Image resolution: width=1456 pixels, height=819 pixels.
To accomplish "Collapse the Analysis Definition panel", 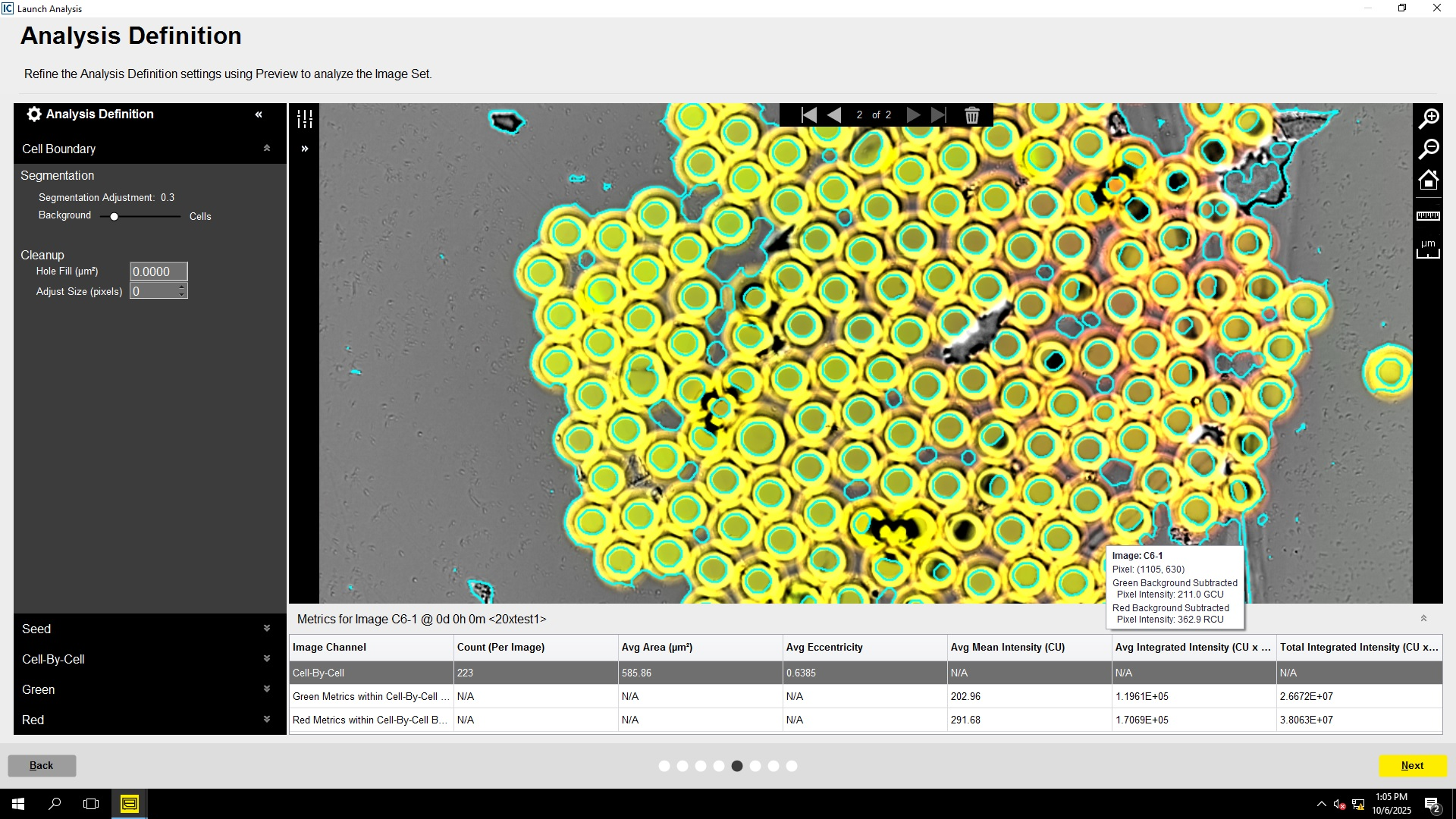I will click(259, 115).
